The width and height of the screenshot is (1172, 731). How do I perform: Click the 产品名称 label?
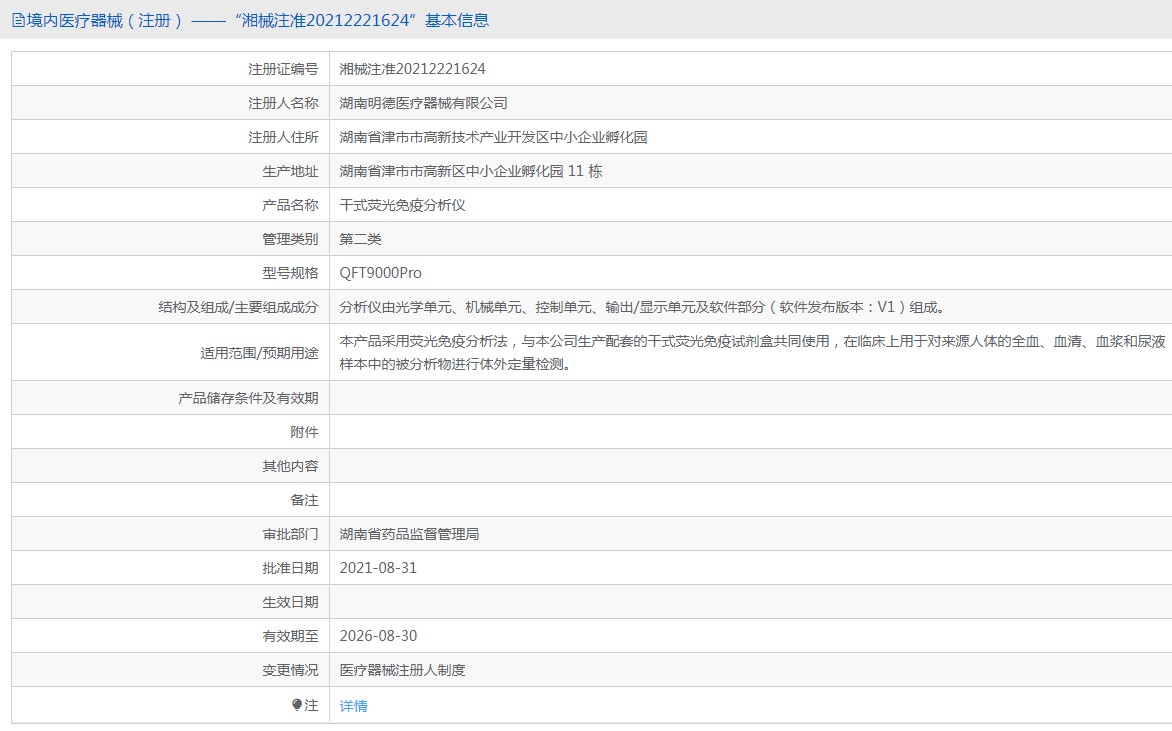click(x=290, y=205)
